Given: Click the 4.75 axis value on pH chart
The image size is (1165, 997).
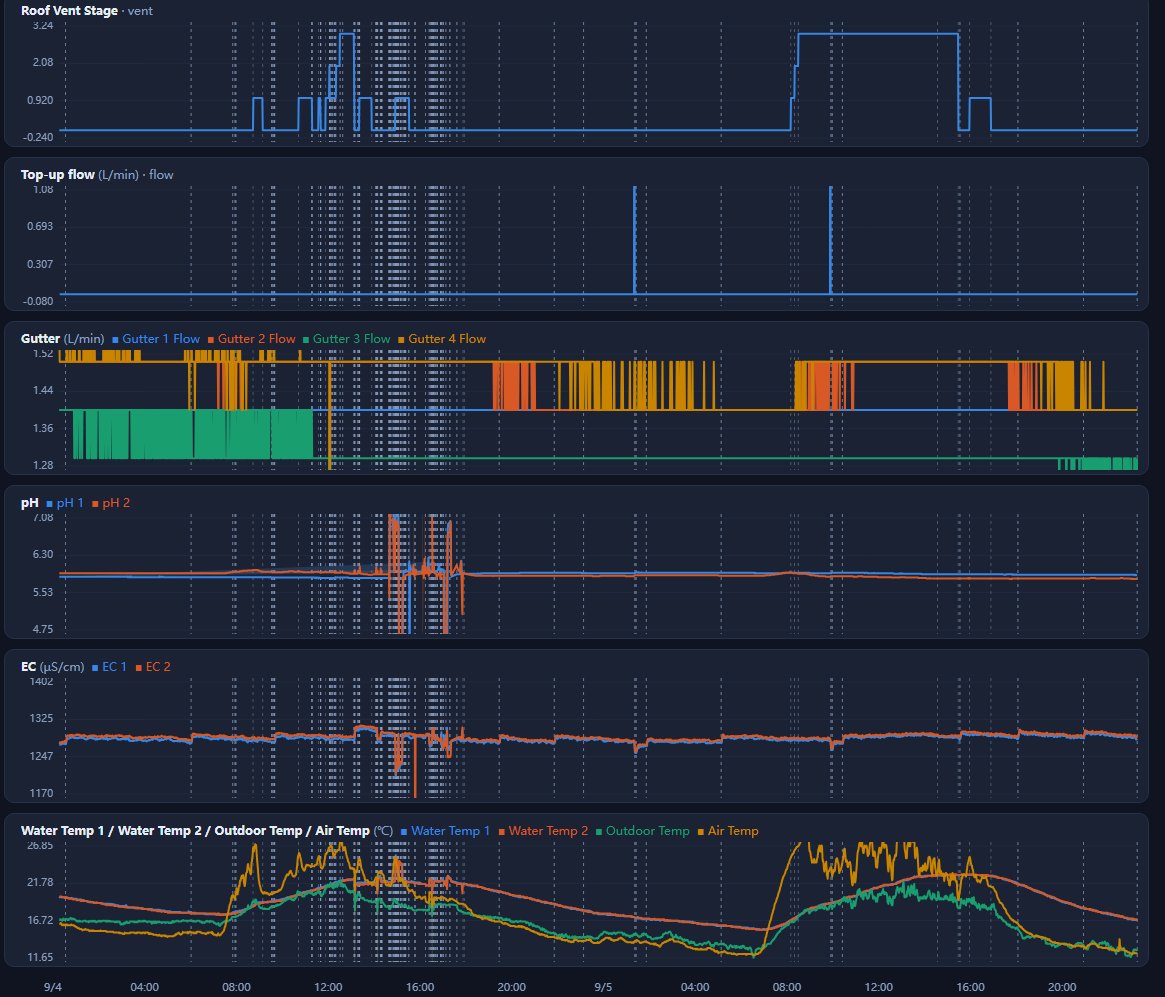Looking at the screenshot, I should 43,629.
